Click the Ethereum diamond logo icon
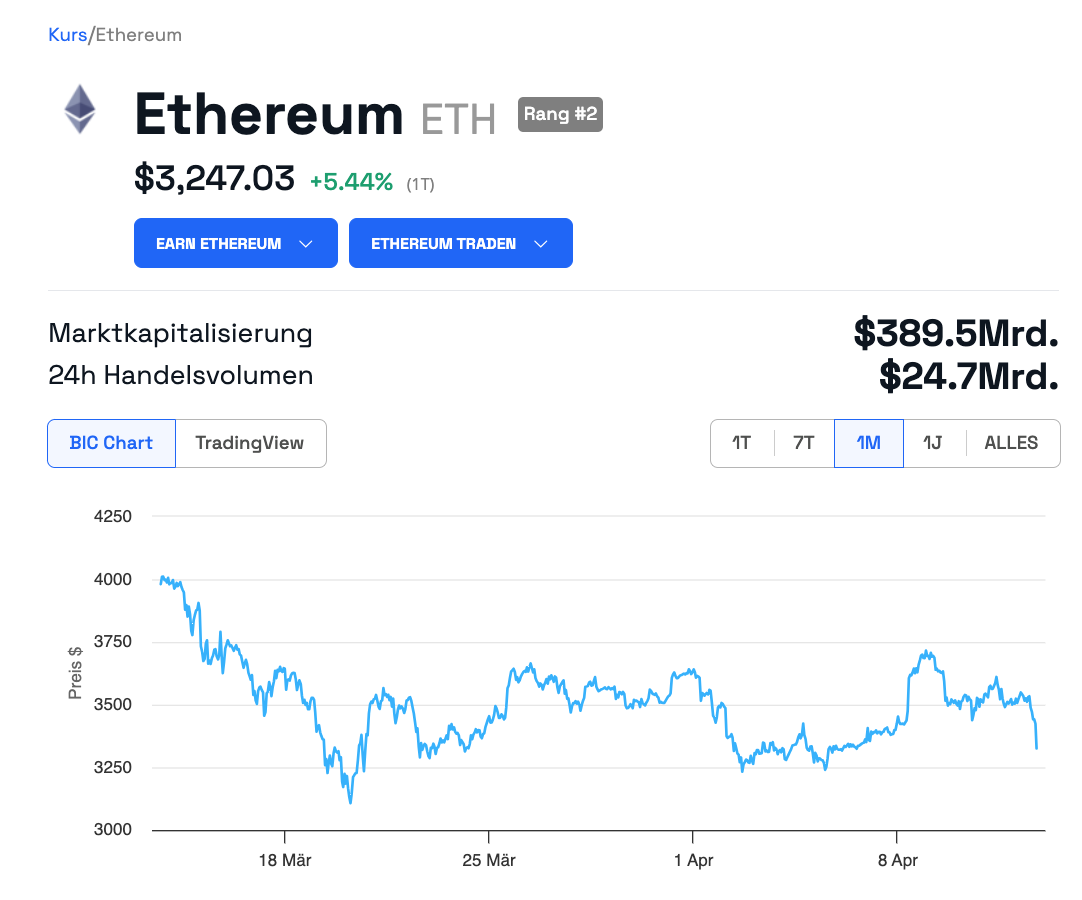This screenshot has height=900, width=1082. [80, 109]
